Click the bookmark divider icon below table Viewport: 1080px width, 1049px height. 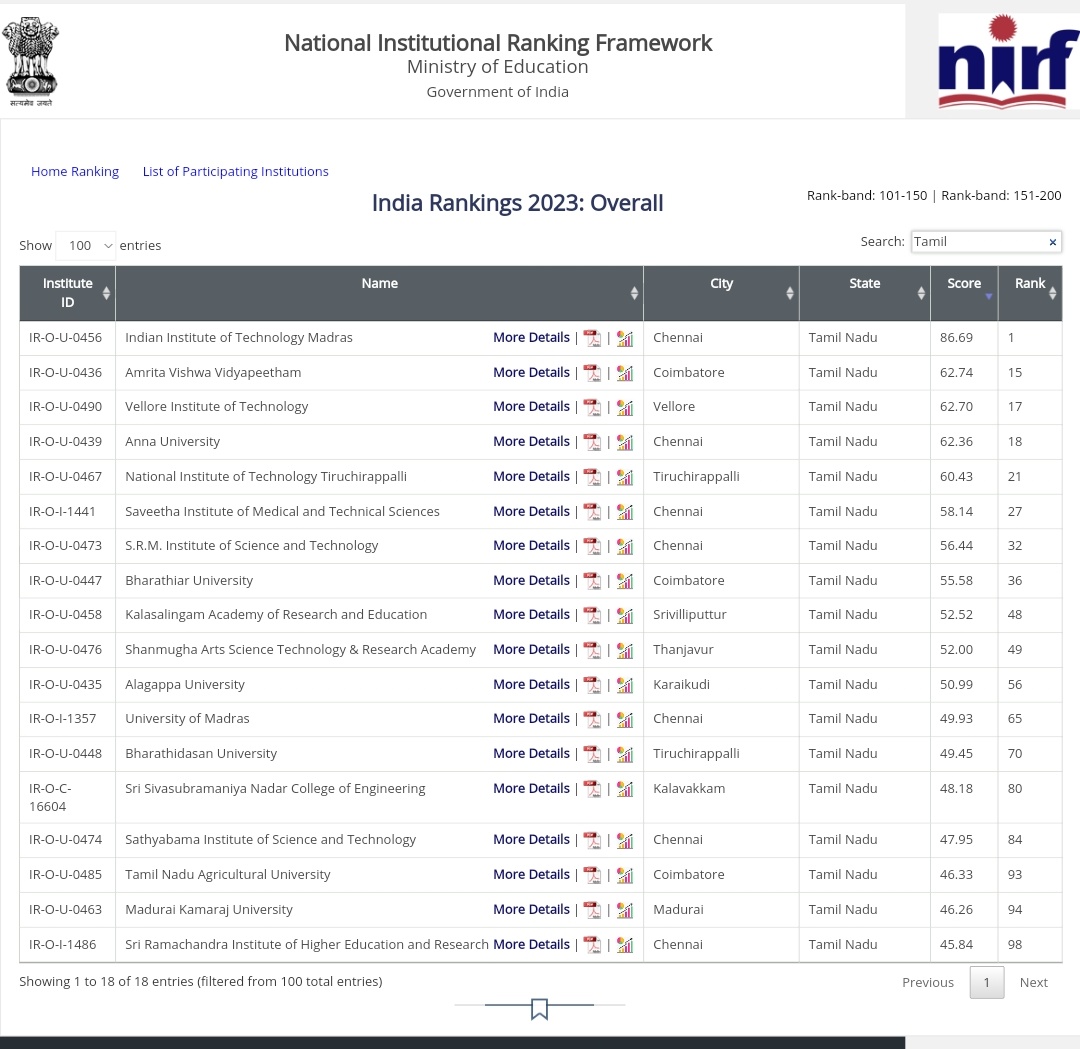pos(539,1009)
